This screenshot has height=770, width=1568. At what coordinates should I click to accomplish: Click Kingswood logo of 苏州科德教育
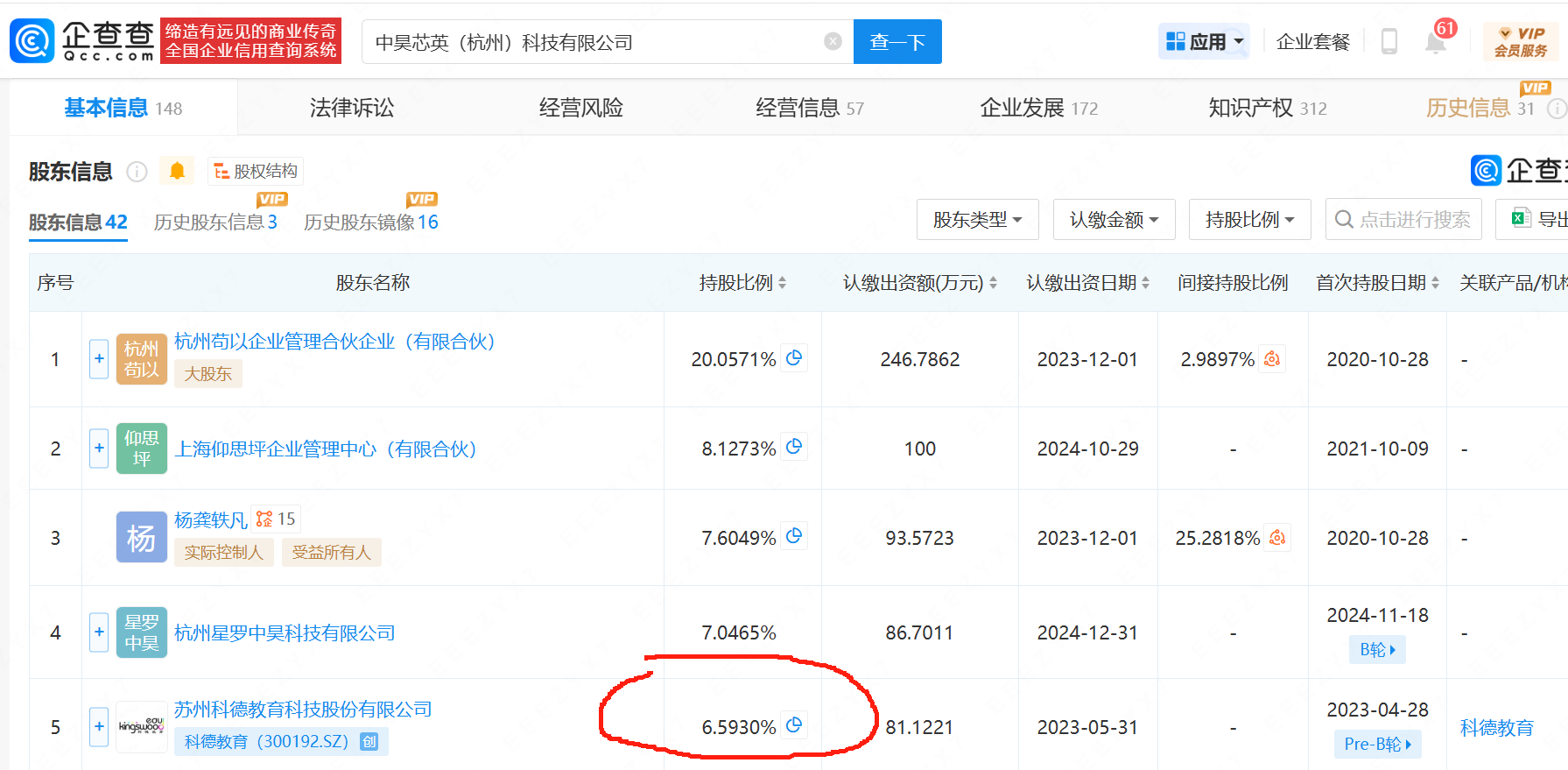pyautogui.click(x=141, y=727)
